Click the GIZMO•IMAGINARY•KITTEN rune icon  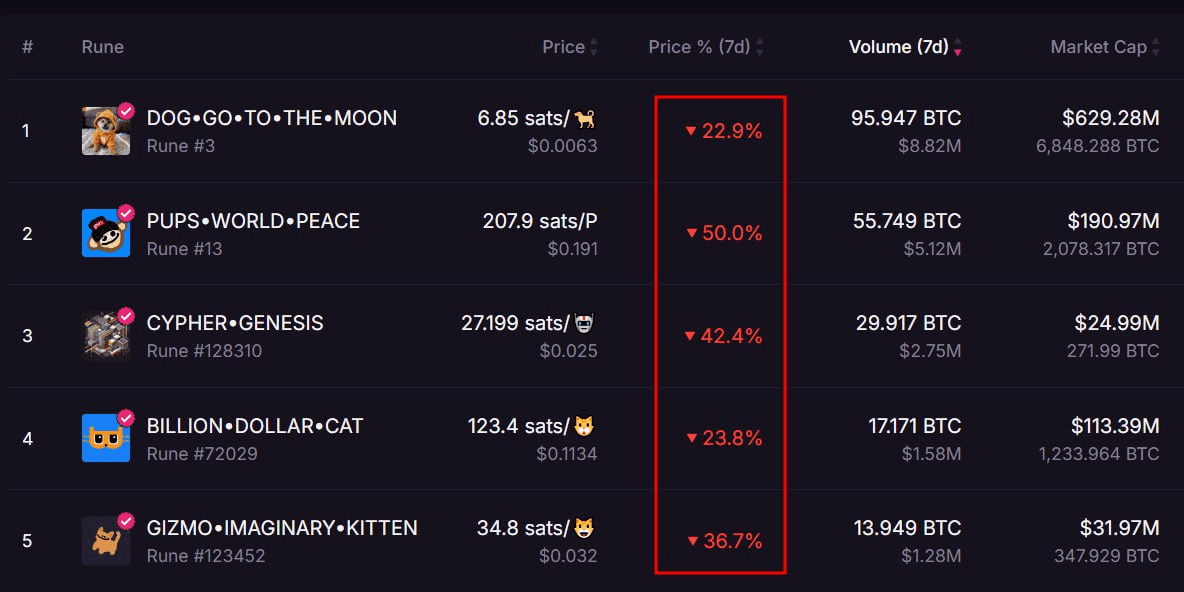[x=106, y=541]
